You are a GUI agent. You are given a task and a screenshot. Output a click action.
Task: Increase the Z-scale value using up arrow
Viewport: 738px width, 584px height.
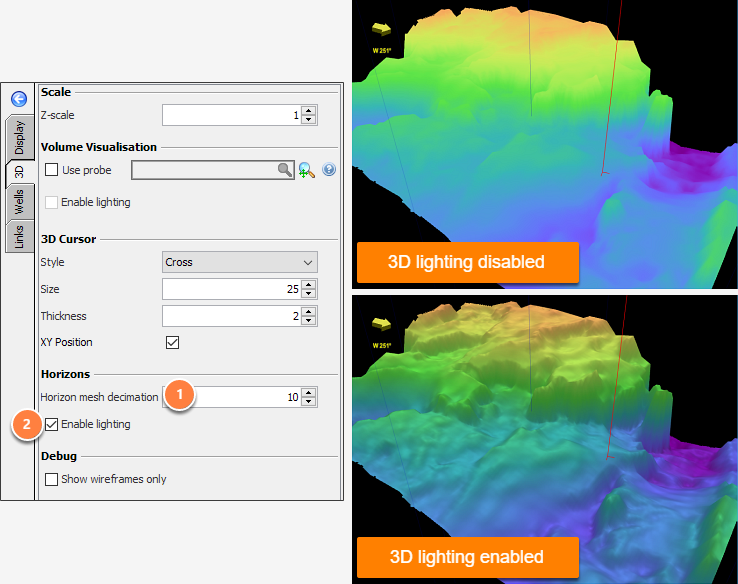[x=309, y=111]
